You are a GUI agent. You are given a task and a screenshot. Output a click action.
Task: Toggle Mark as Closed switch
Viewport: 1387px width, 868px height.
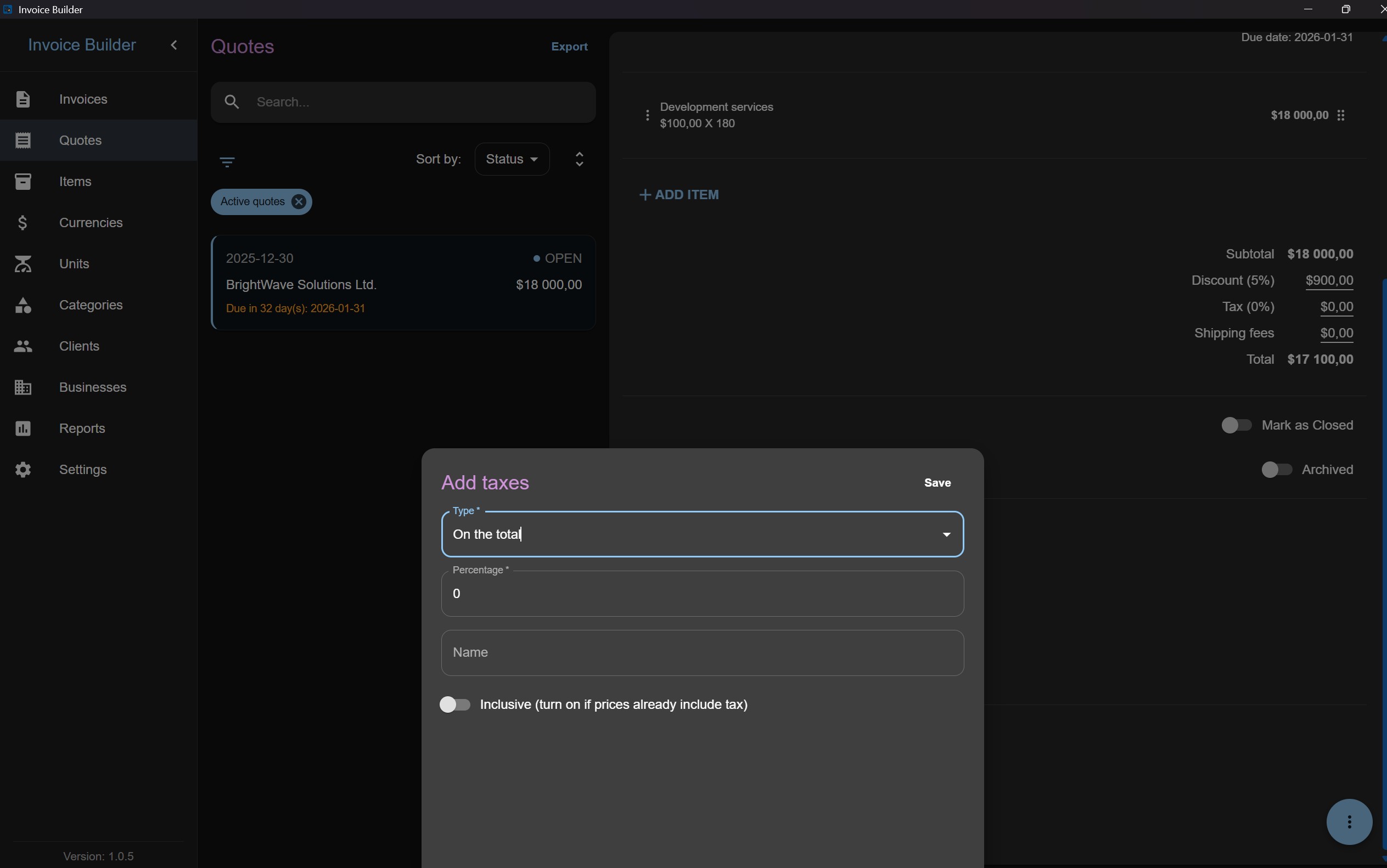pyautogui.click(x=1236, y=425)
